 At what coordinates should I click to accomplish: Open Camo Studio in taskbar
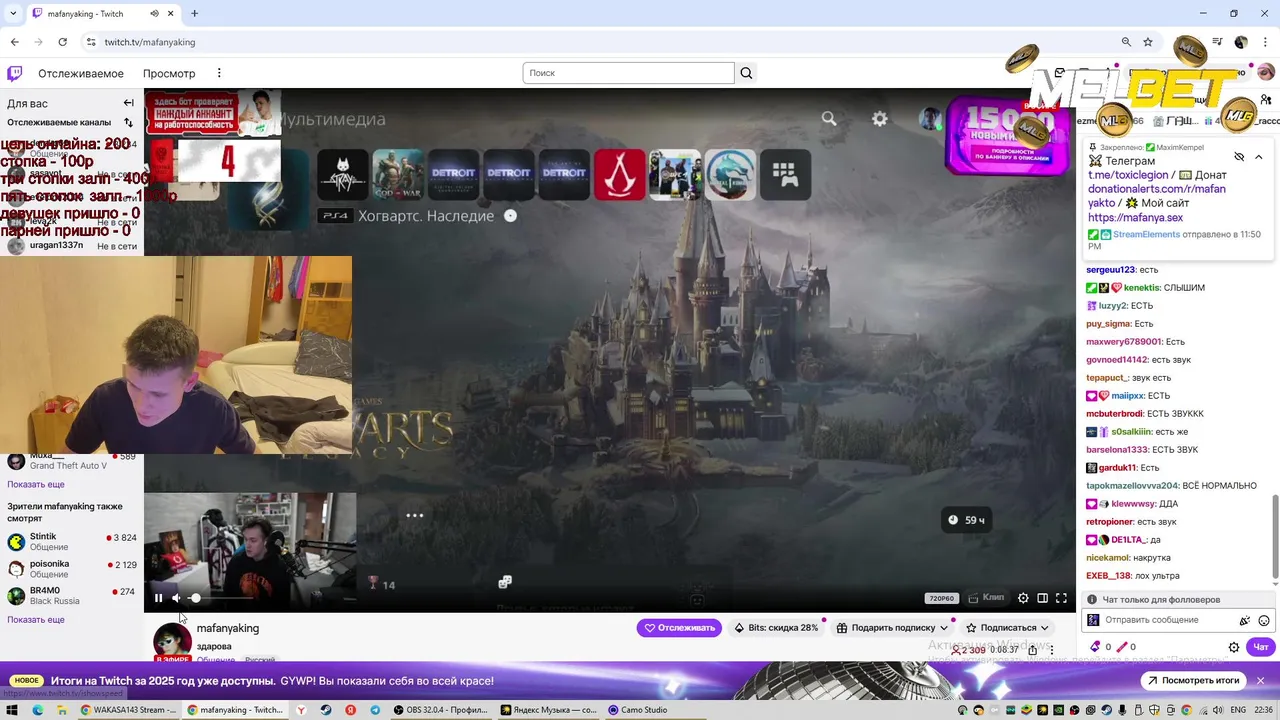[x=638, y=710]
